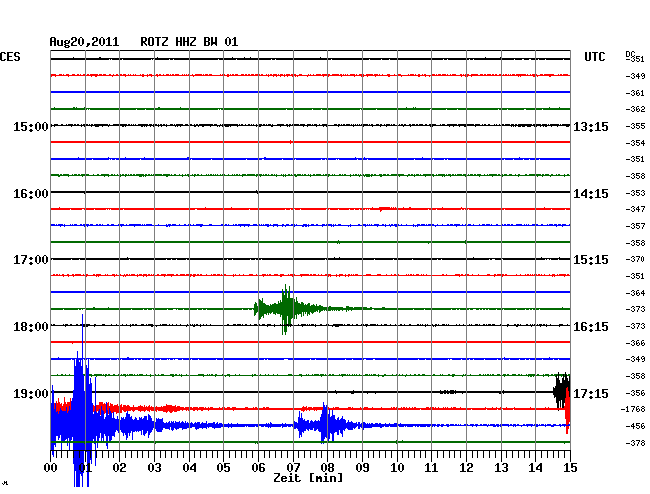Select the 17:15 UTC time label
The height and width of the screenshot is (494, 650).
tap(591, 393)
